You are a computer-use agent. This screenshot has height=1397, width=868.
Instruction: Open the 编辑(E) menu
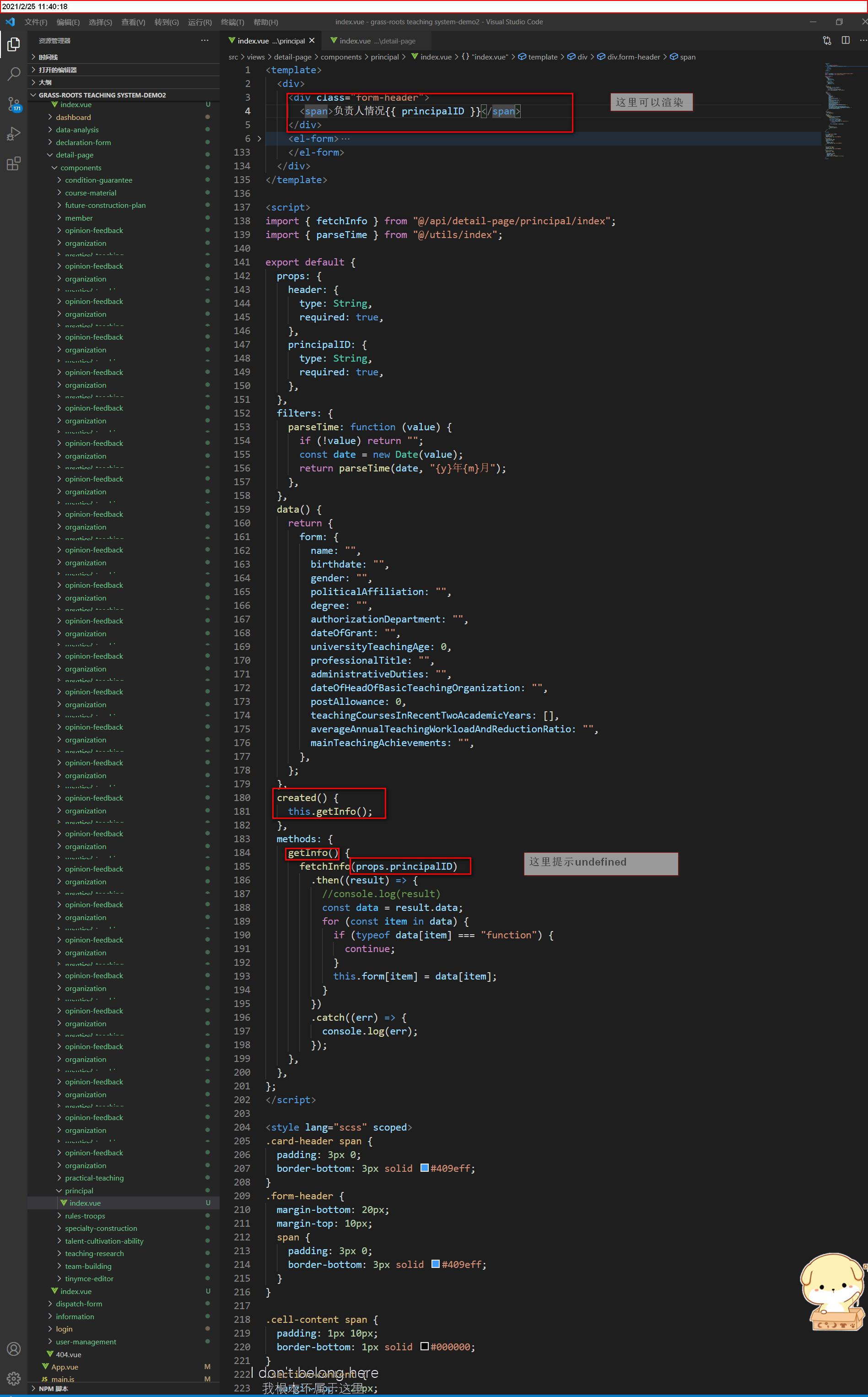tap(68, 22)
